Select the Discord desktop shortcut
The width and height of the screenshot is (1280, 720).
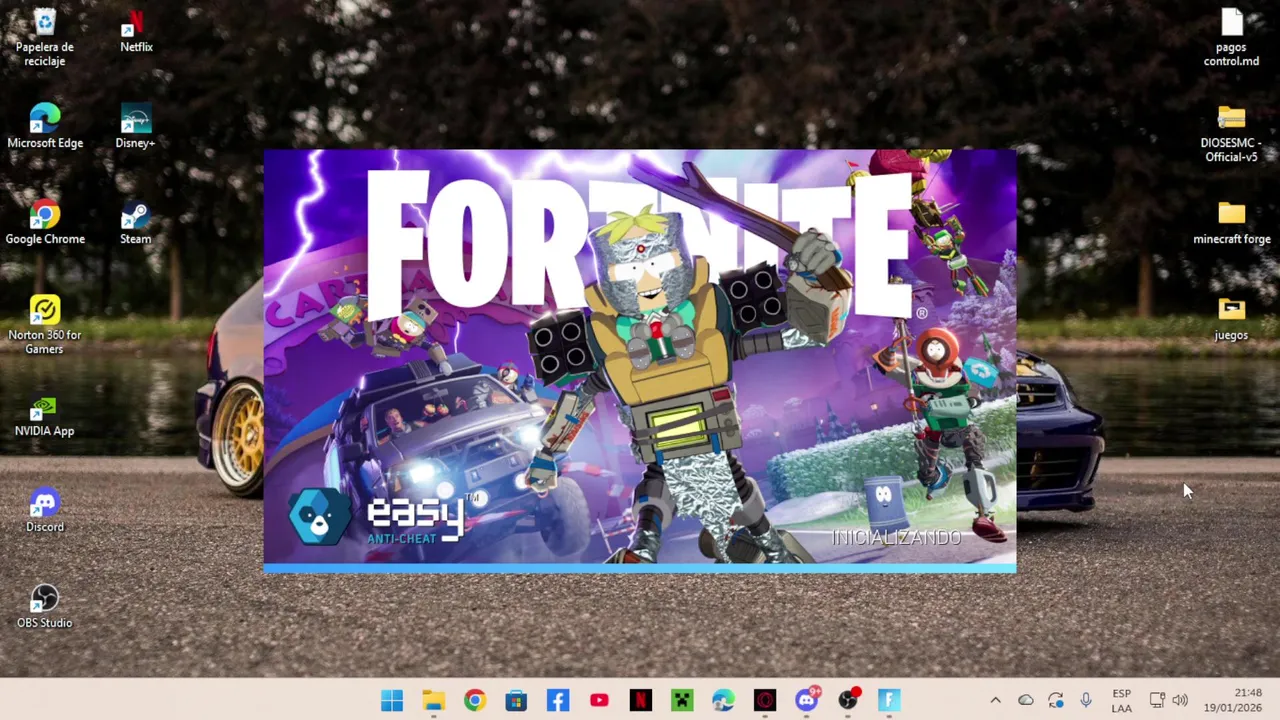pyautogui.click(x=45, y=510)
